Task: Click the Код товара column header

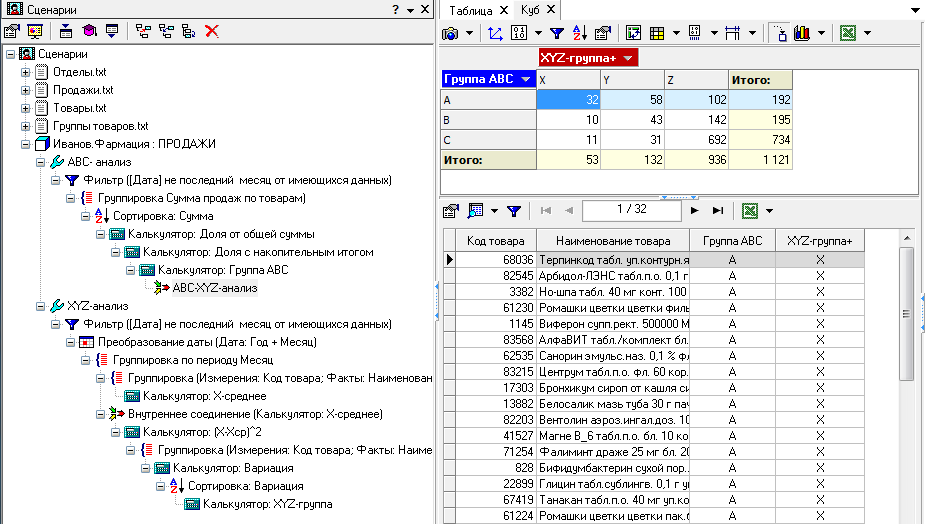Action: tap(496, 241)
